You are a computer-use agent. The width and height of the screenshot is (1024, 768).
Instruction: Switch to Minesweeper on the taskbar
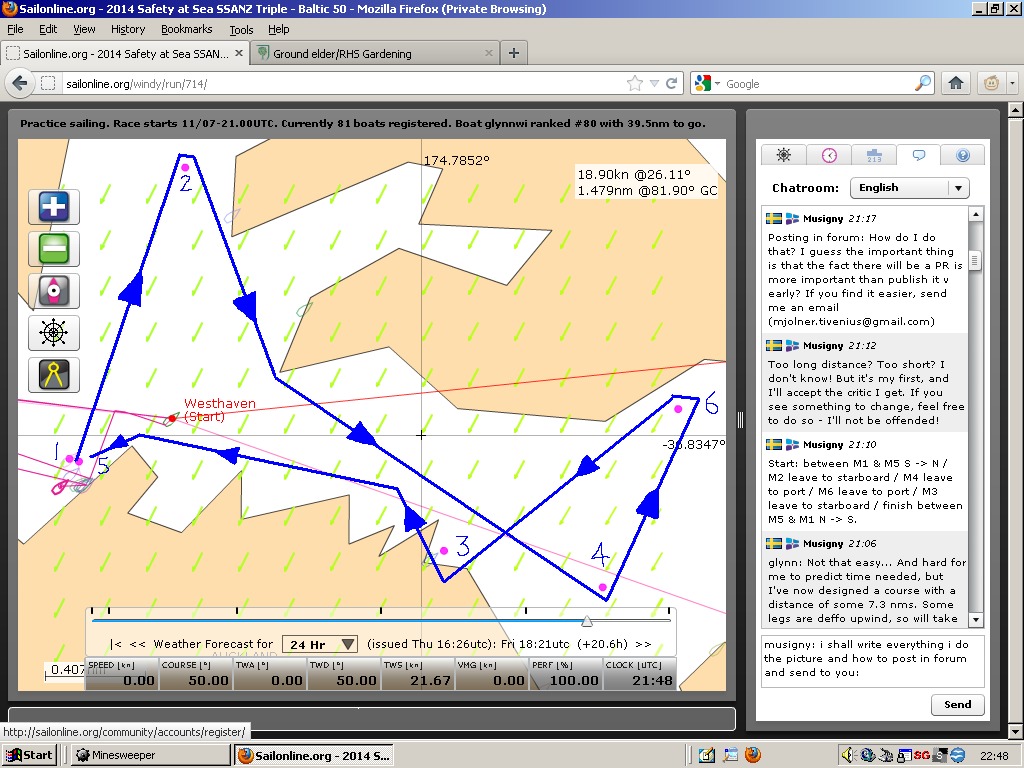pyautogui.click(x=151, y=756)
